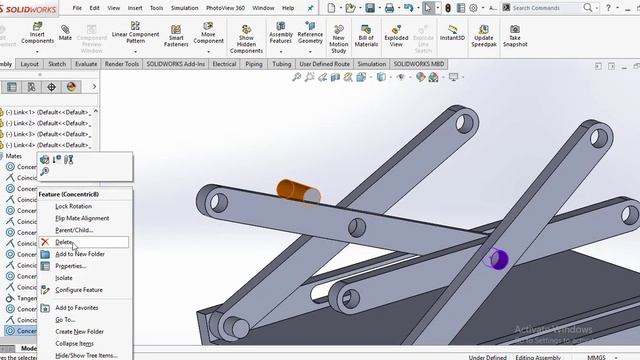Select the Mate tool
Viewport: 640px width, 360px height.
click(x=65, y=33)
